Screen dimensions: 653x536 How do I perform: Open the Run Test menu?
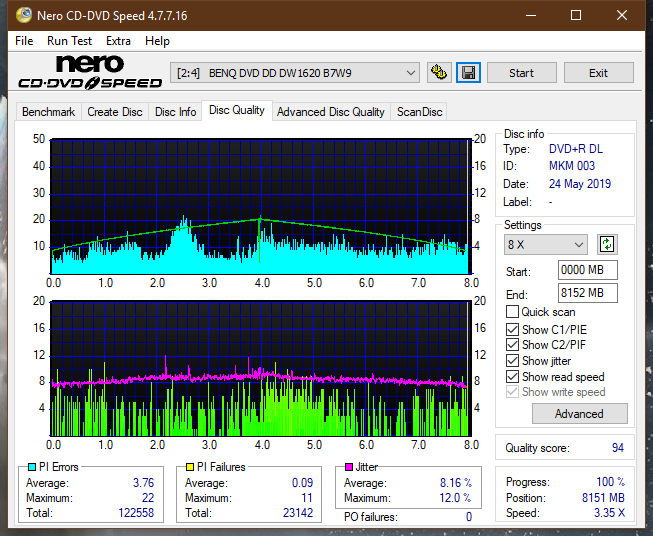click(x=69, y=41)
